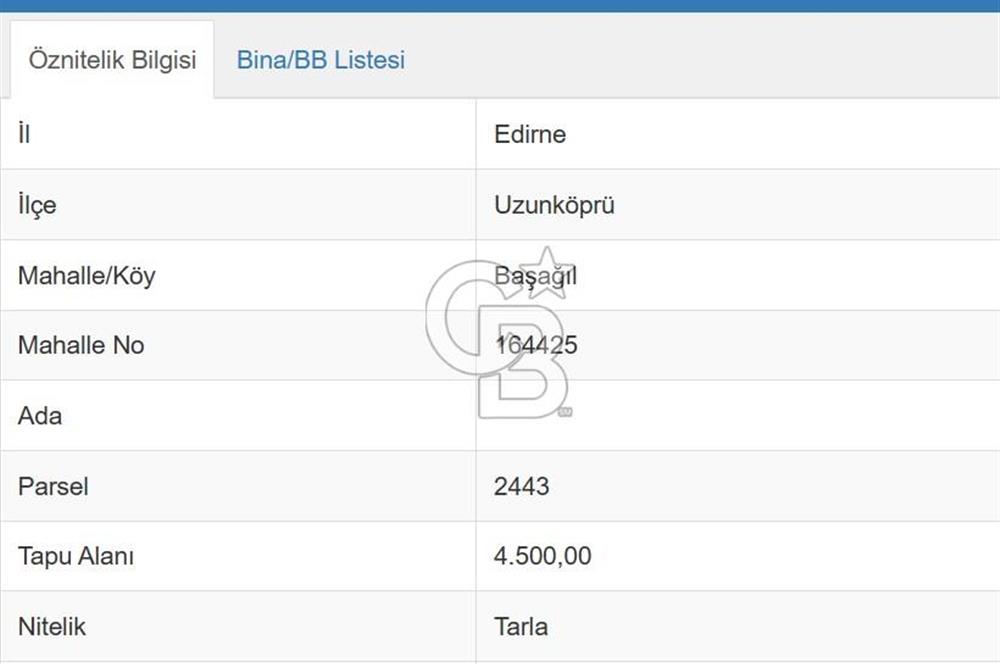Select the Öznitelik Bilgisi tab
1000x664 pixels.
pyautogui.click(x=111, y=60)
